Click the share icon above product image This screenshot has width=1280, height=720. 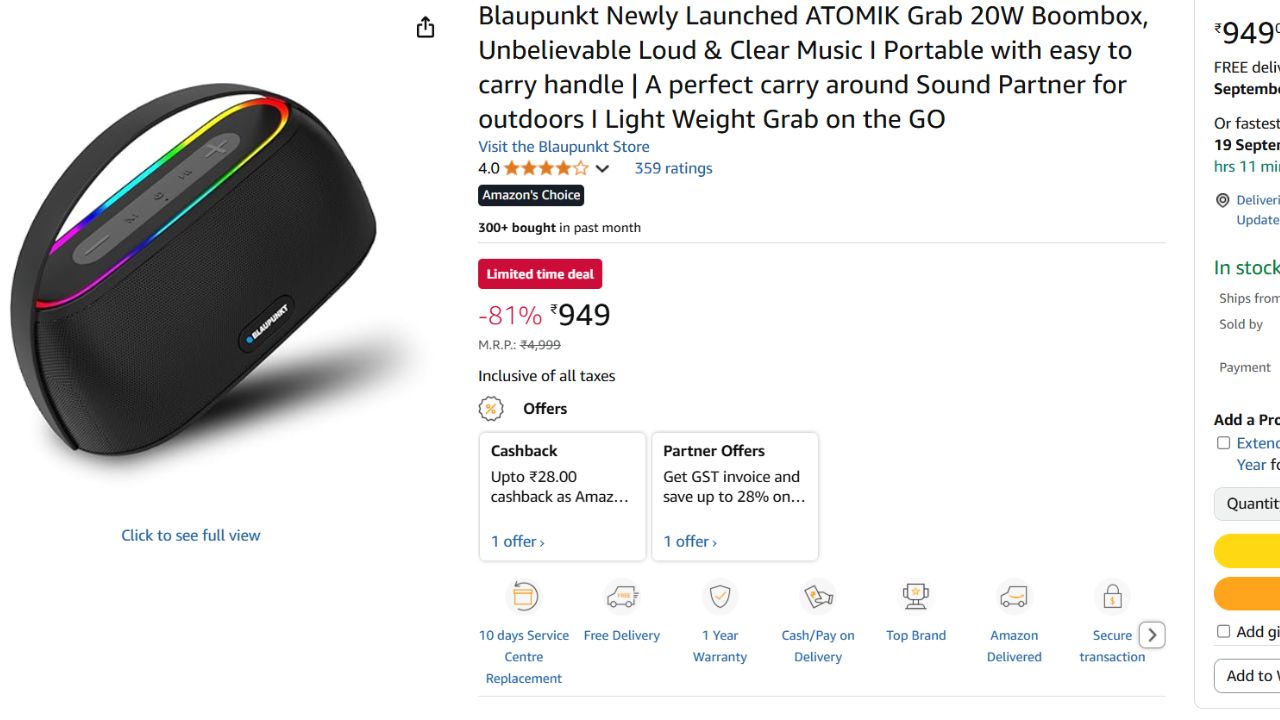[x=426, y=27]
